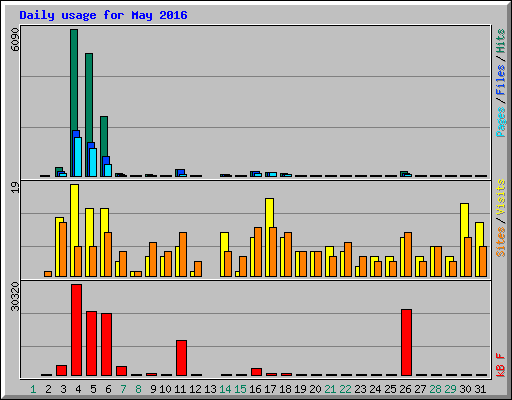This screenshot has width=512, height=400.
Task: Click the day label 31
Action: click(480, 389)
